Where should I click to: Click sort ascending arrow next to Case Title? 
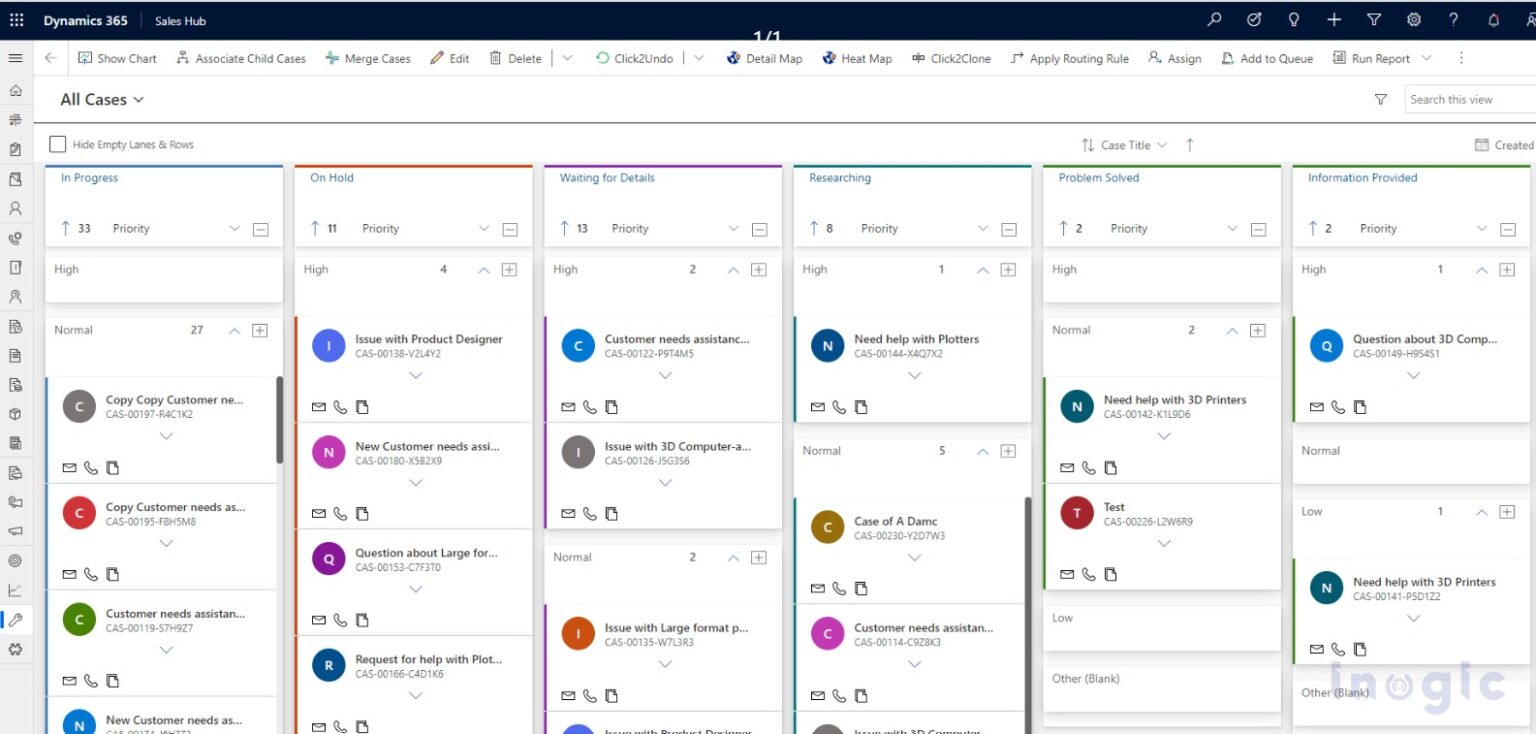click(x=1190, y=145)
